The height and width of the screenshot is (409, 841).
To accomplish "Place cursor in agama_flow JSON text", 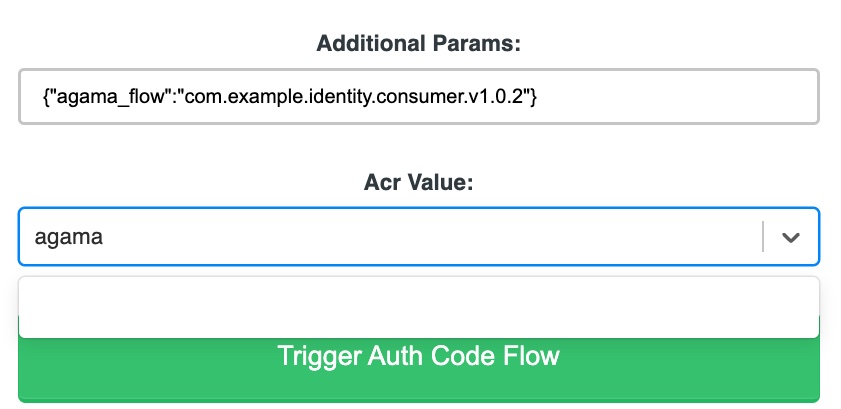I will (290, 97).
